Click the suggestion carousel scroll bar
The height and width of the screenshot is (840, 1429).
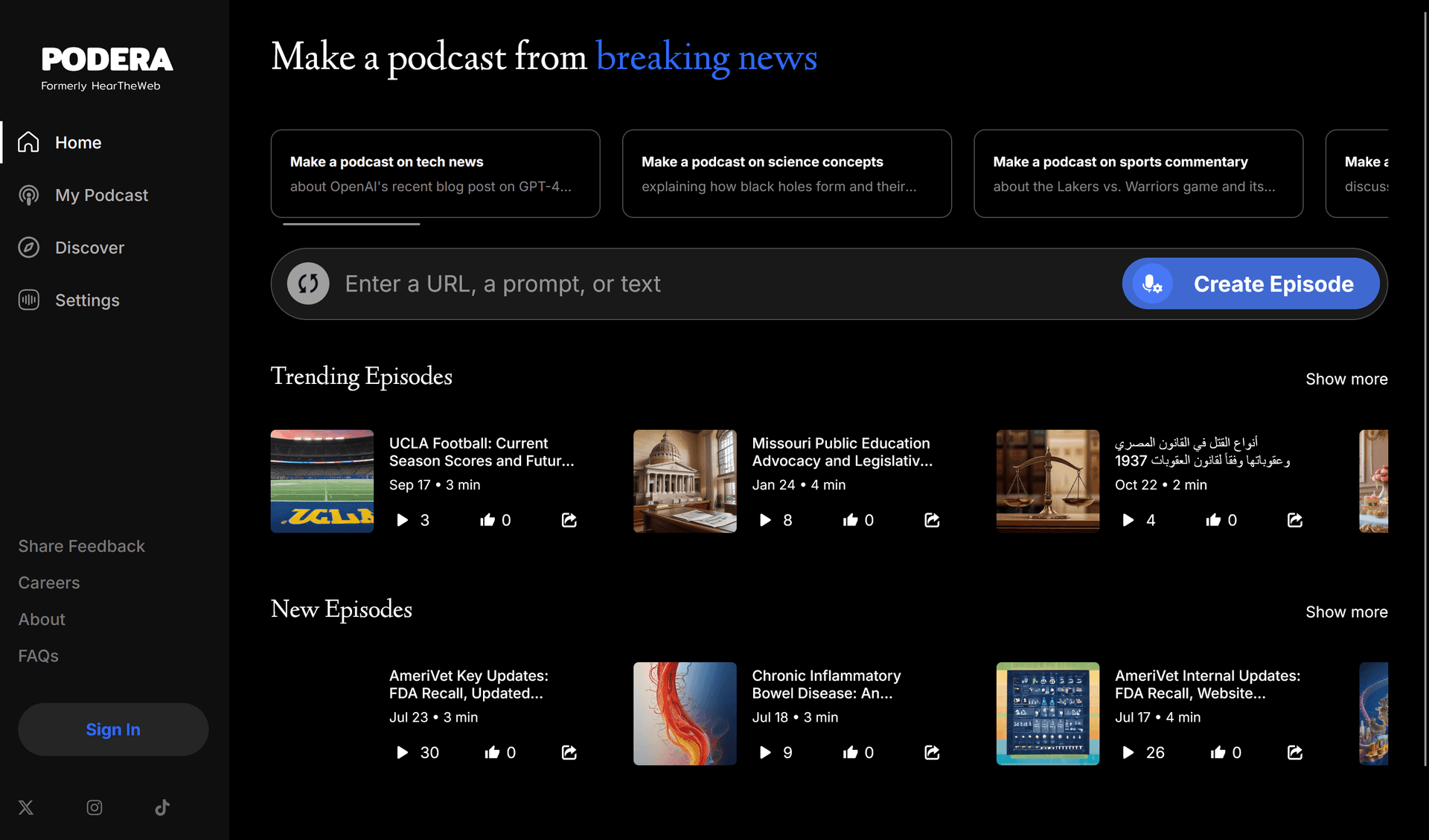pos(351,224)
